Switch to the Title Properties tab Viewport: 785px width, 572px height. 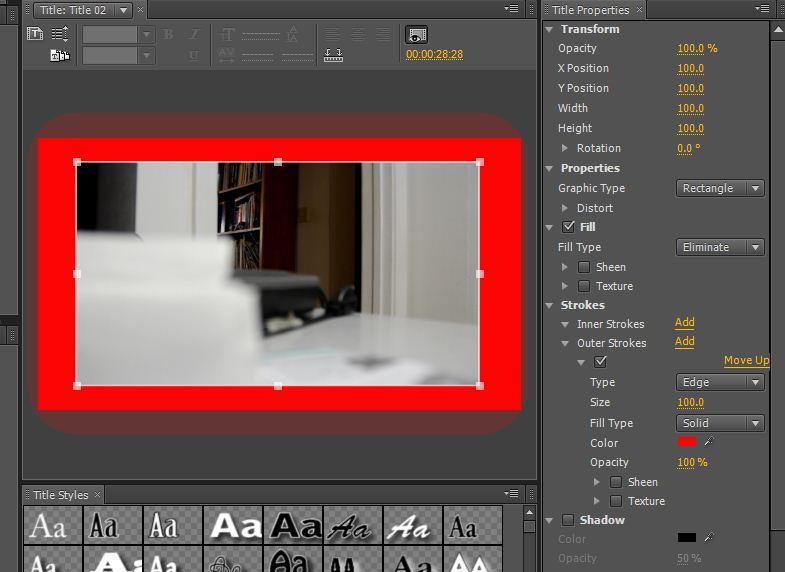[590, 10]
